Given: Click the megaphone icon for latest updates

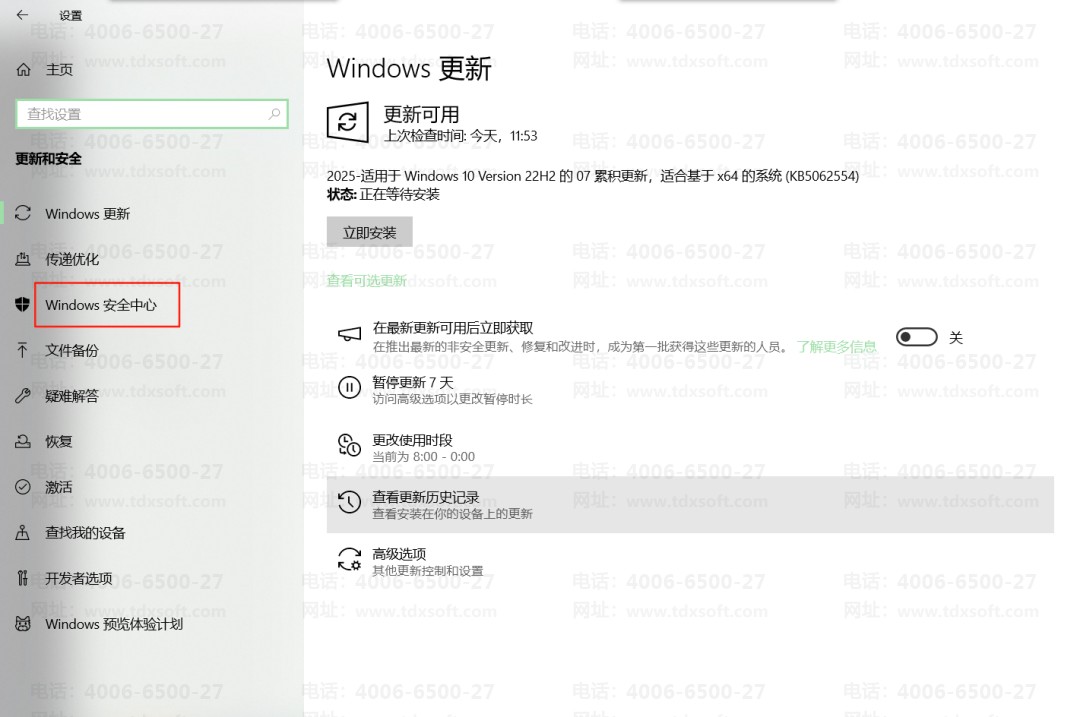Looking at the screenshot, I should tap(349, 334).
